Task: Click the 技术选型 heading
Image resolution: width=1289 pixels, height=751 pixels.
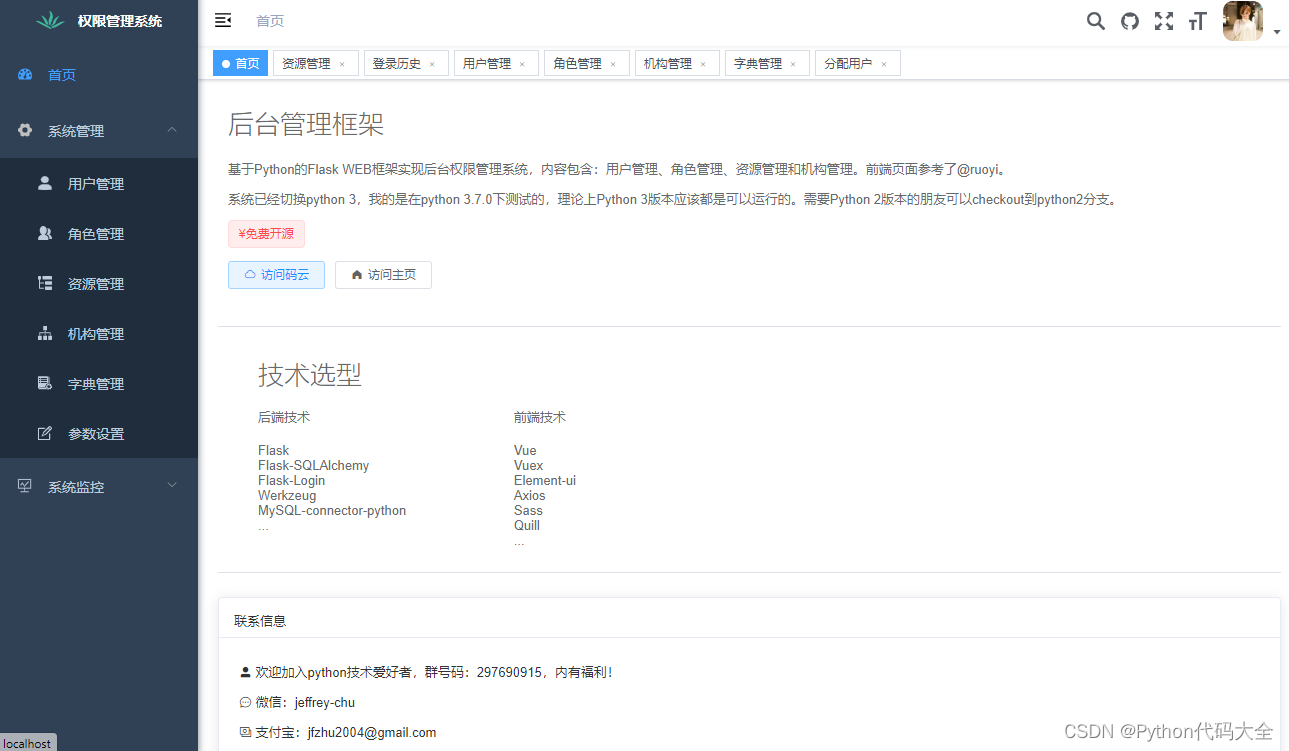Action: 310,375
